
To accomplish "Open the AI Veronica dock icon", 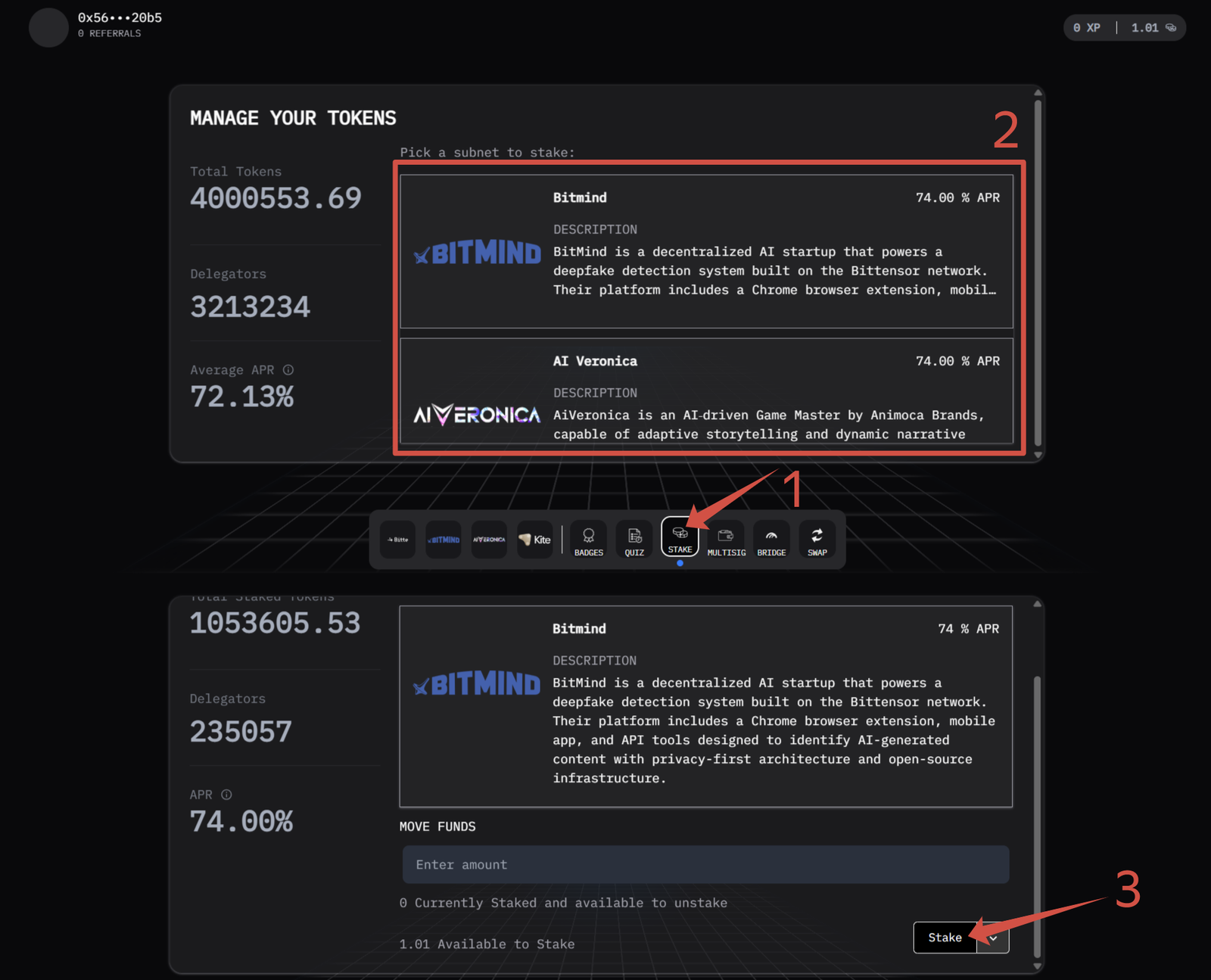I will (489, 540).
